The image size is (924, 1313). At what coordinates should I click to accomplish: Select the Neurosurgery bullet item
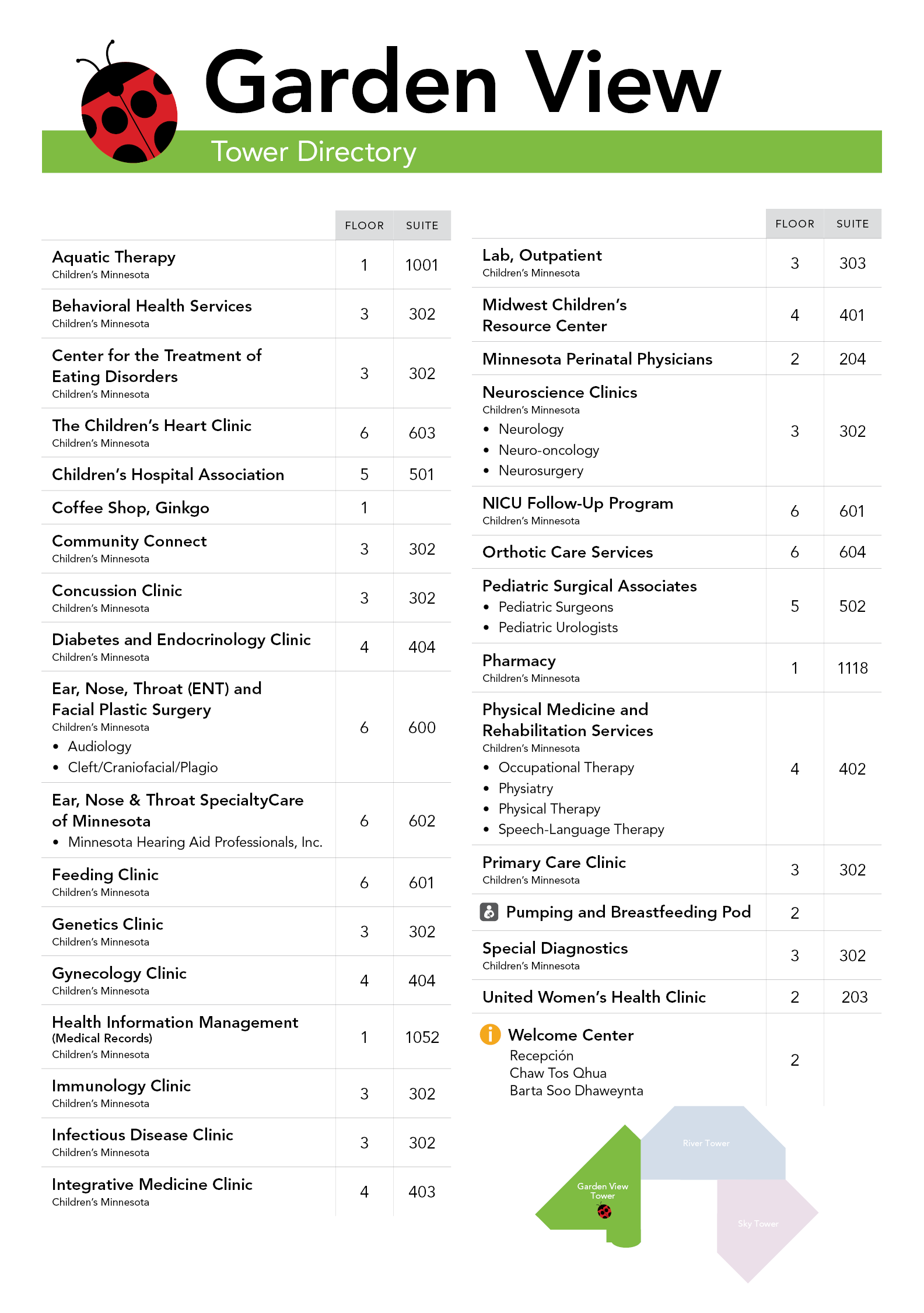(x=541, y=471)
